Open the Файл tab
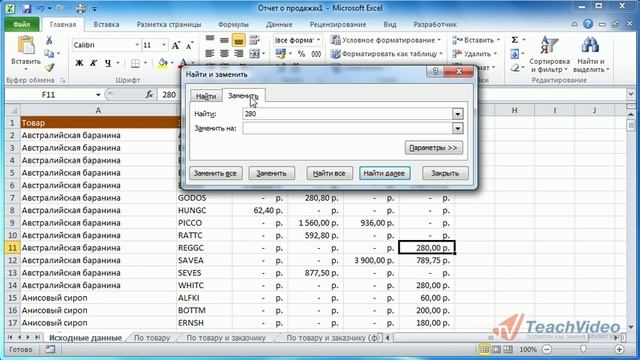Screen dimensions: 640x360 pos(22,24)
